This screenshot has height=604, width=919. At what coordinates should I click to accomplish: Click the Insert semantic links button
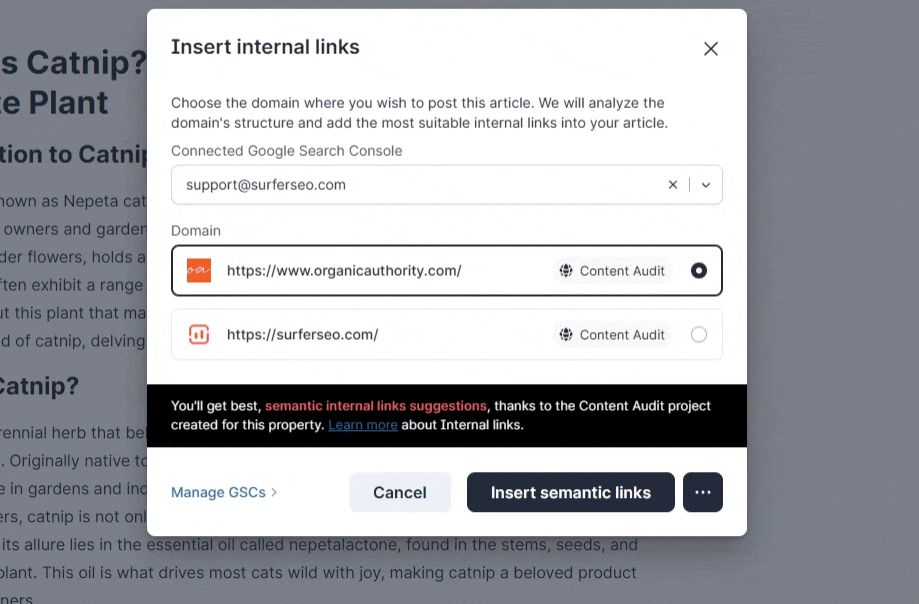click(x=570, y=492)
